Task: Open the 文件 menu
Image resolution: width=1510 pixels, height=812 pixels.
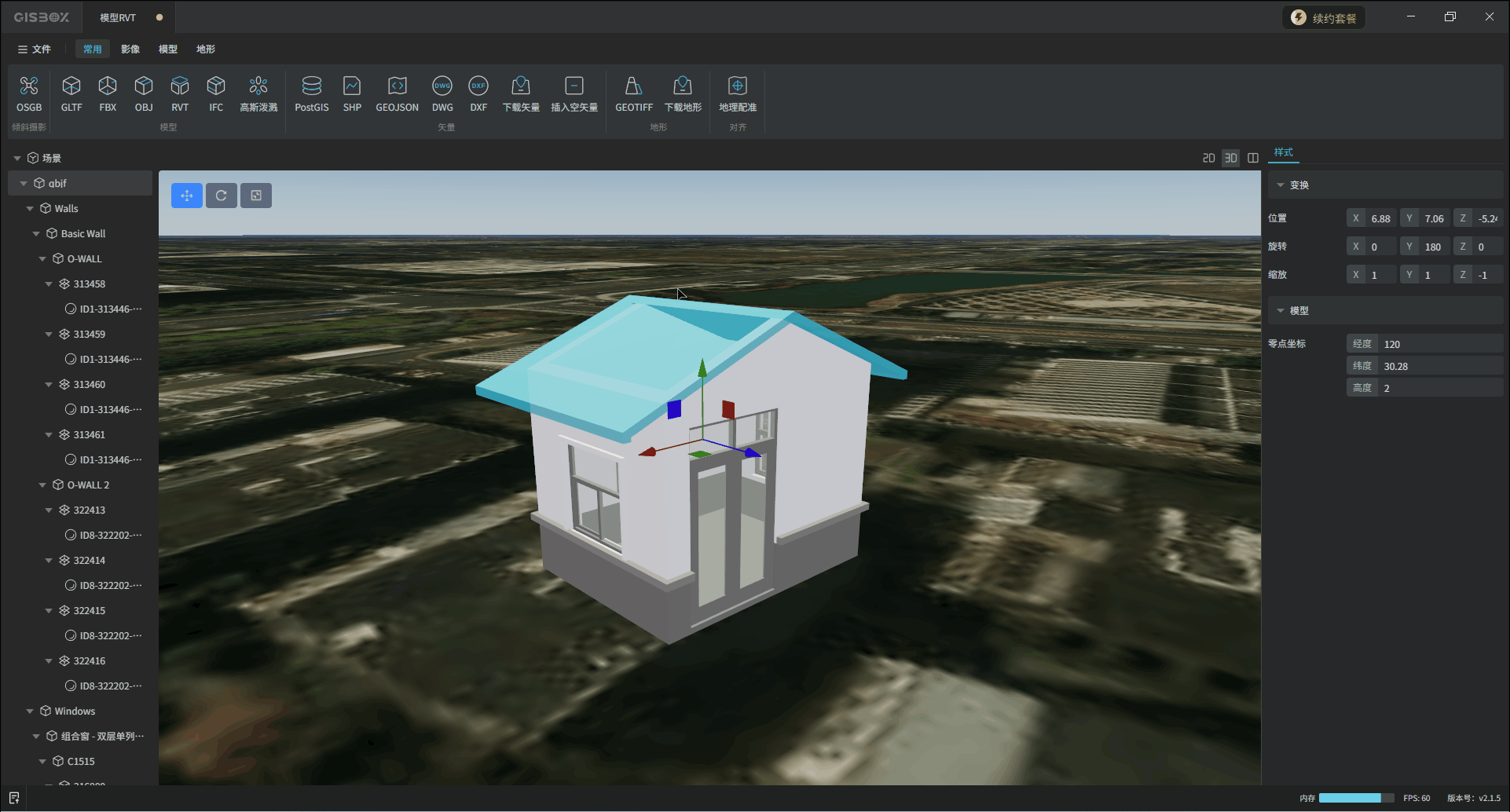Action: [35, 49]
